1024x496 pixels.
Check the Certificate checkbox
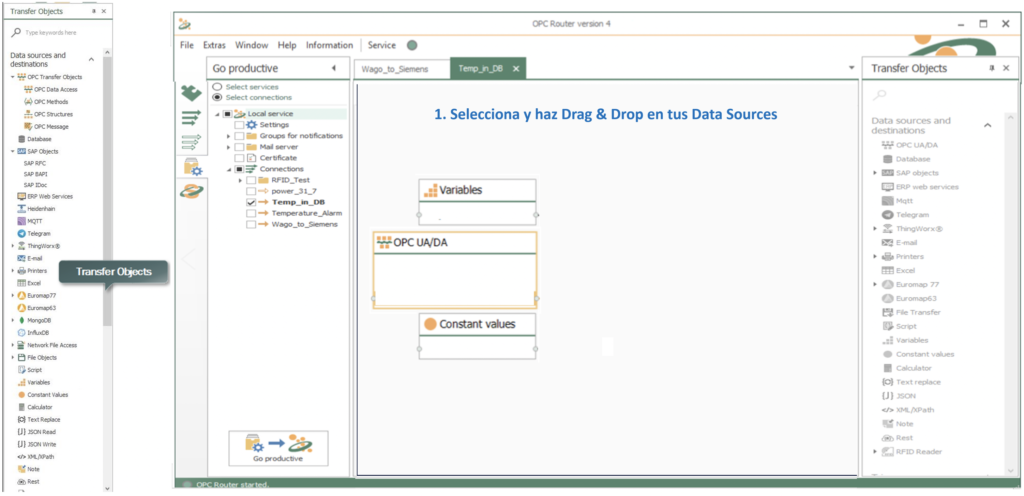tap(239, 158)
